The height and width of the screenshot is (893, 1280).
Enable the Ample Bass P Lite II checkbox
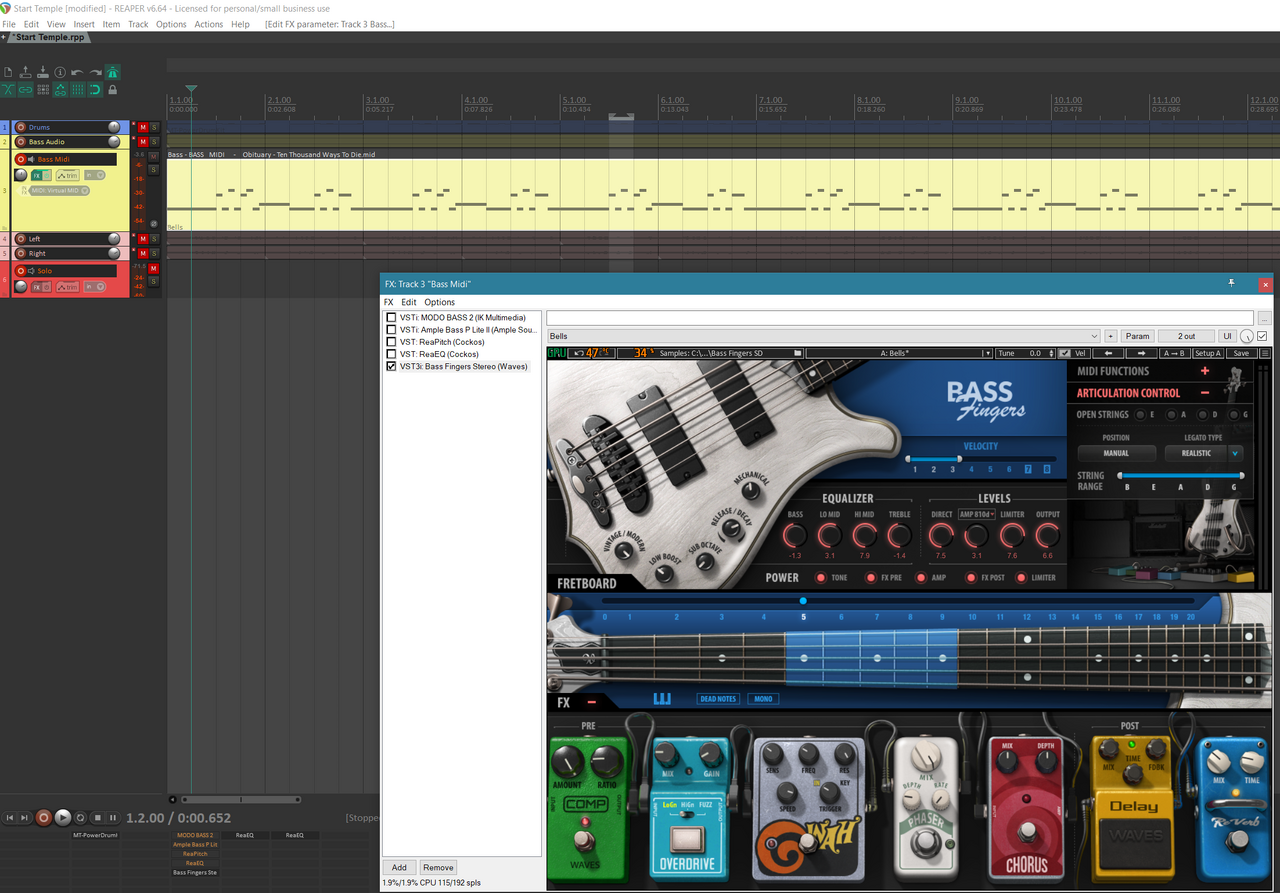(x=391, y=330)
